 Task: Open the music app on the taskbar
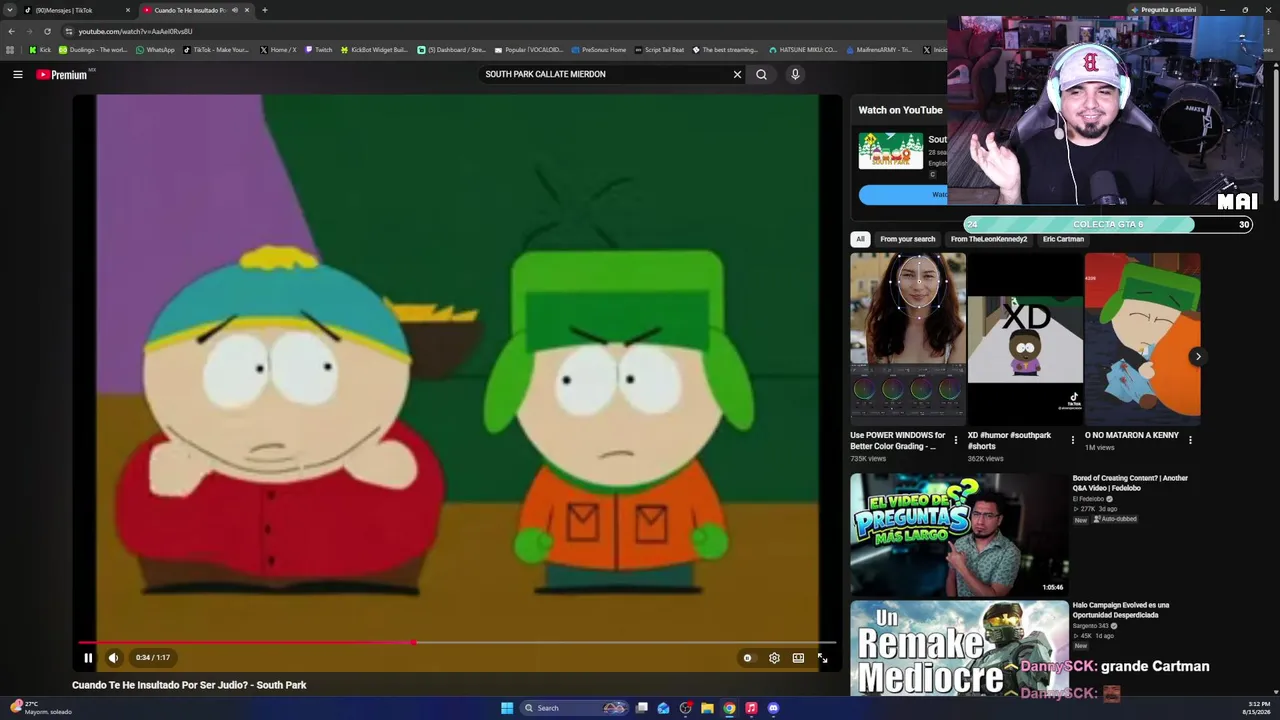(x=751, y=708)
